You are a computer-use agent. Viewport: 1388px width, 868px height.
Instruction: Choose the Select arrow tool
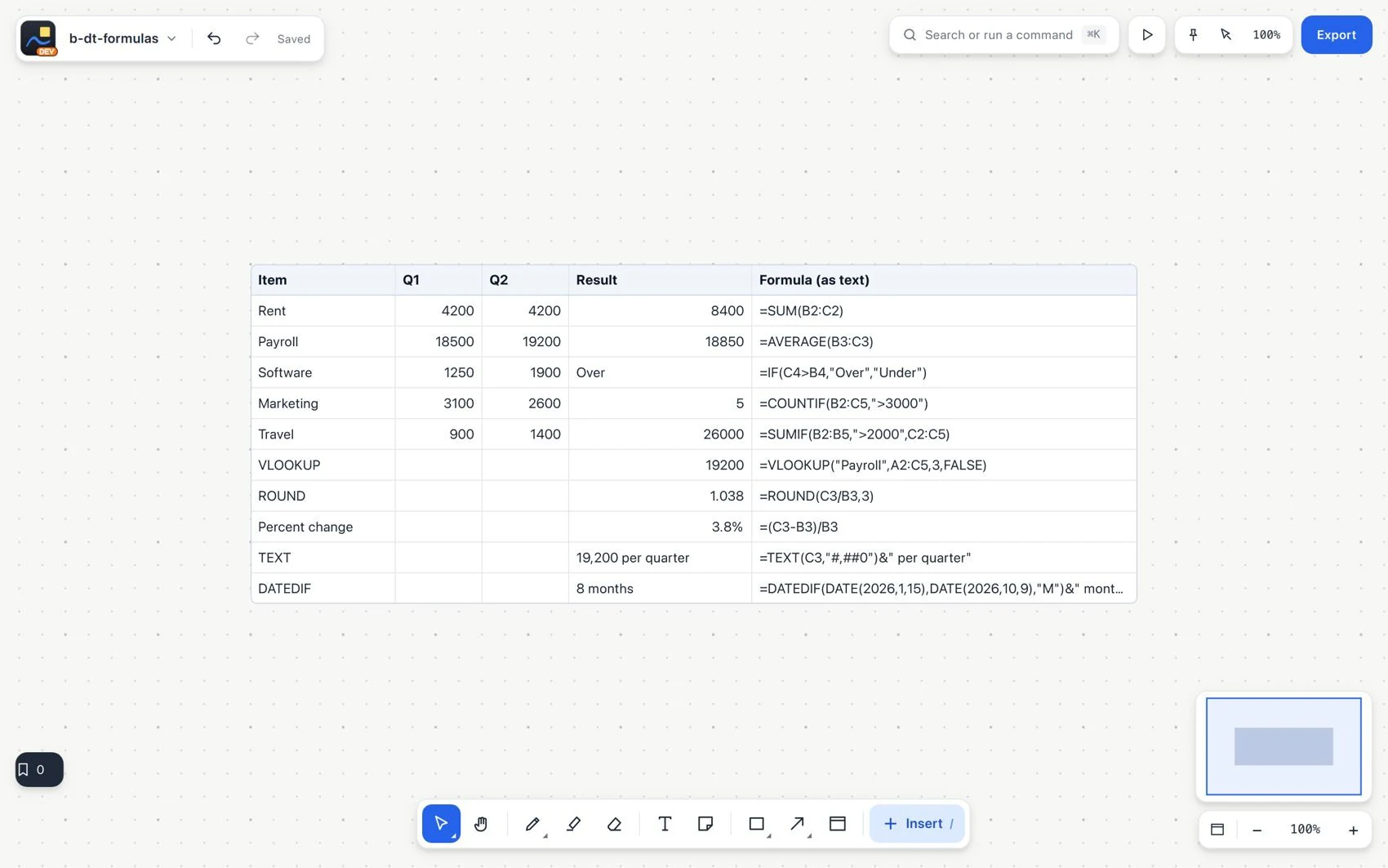pos(441,824)
